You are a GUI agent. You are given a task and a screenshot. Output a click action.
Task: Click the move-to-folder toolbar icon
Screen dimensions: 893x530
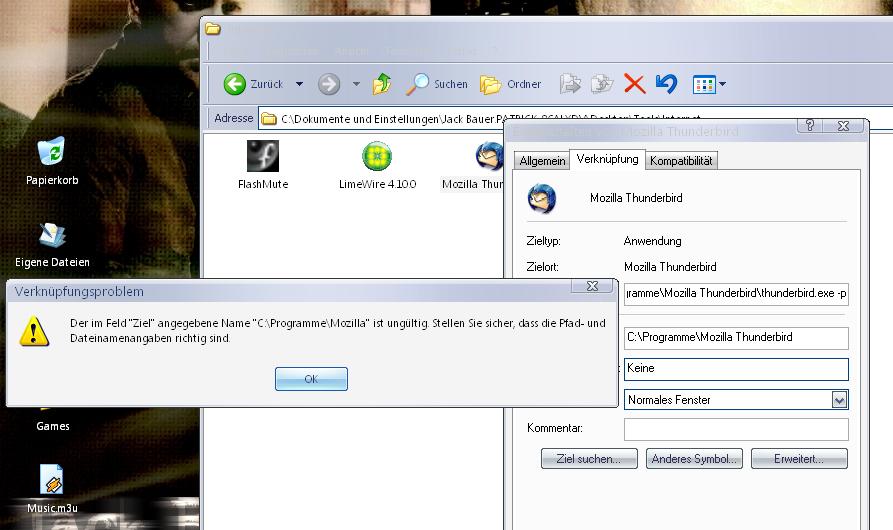[x=570, y=84]
